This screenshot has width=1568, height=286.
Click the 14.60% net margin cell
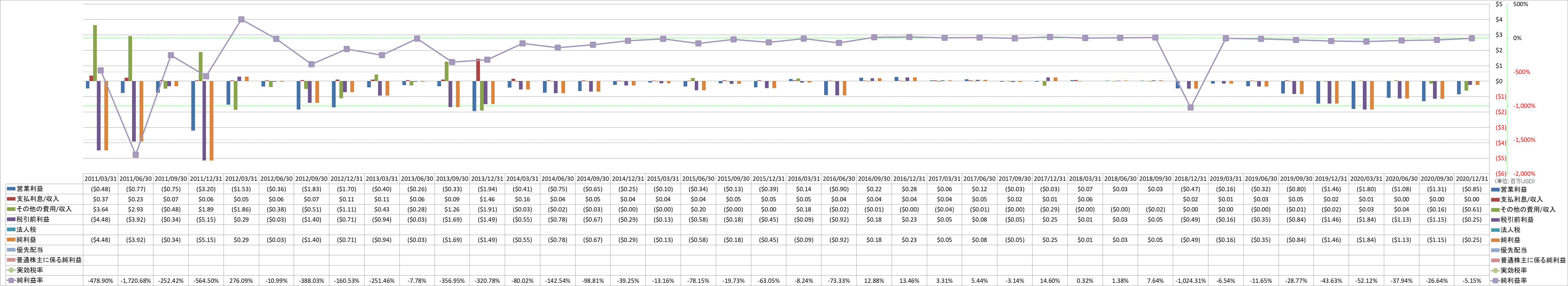(x=1050, y=281)
